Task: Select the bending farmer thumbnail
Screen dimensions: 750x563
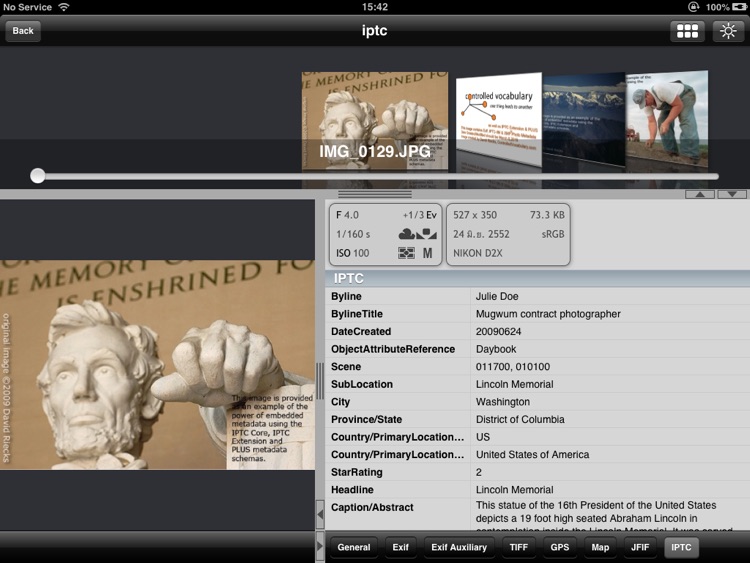Action: pyautogui.click(x=667, y=120)
